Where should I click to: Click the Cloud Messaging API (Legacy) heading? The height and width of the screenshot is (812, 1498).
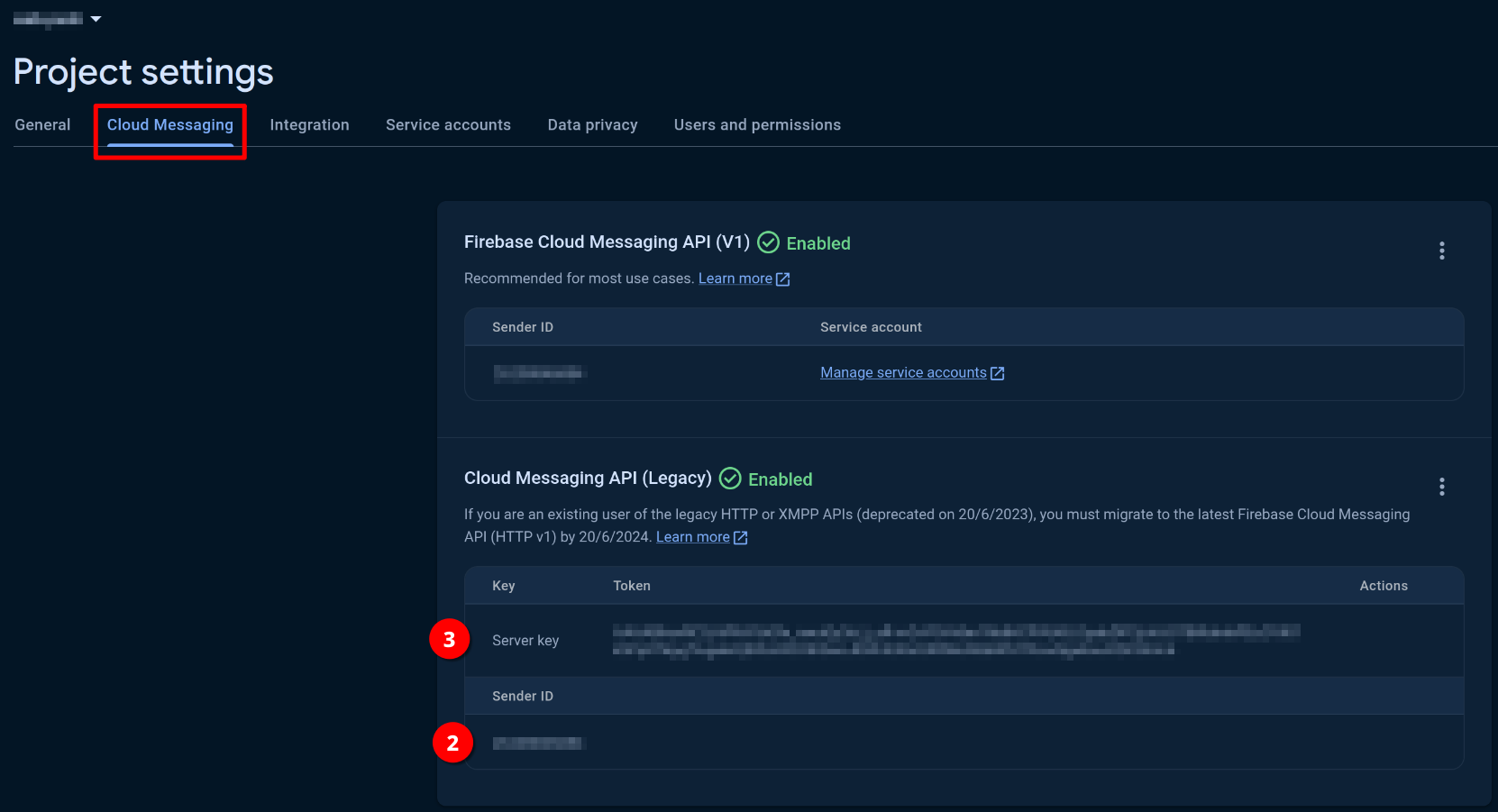[588, 479]
